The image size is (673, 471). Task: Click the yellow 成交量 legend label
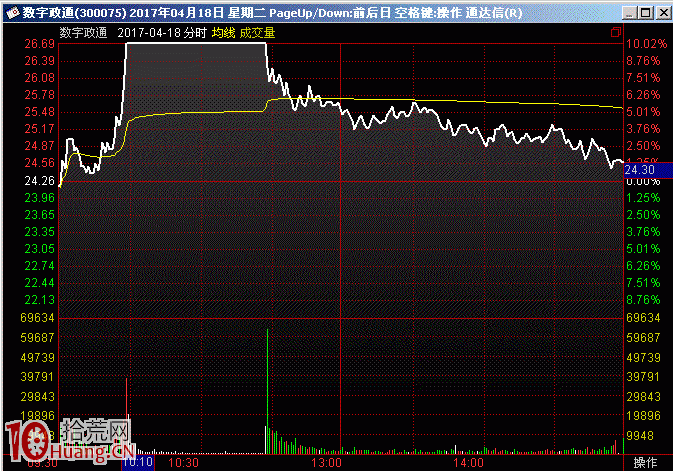coord(257,33)
